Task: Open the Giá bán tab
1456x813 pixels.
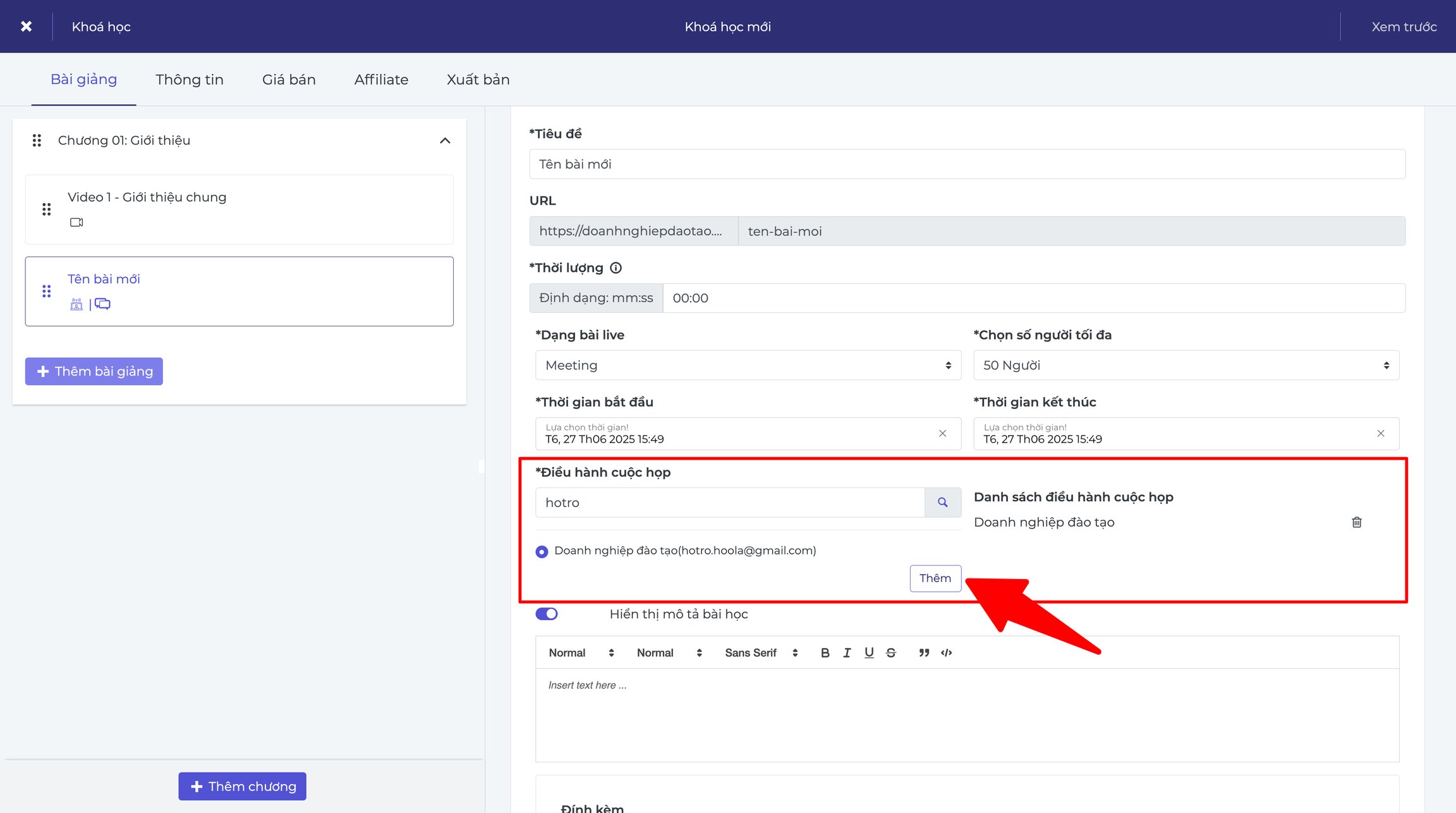Action: 289,80
